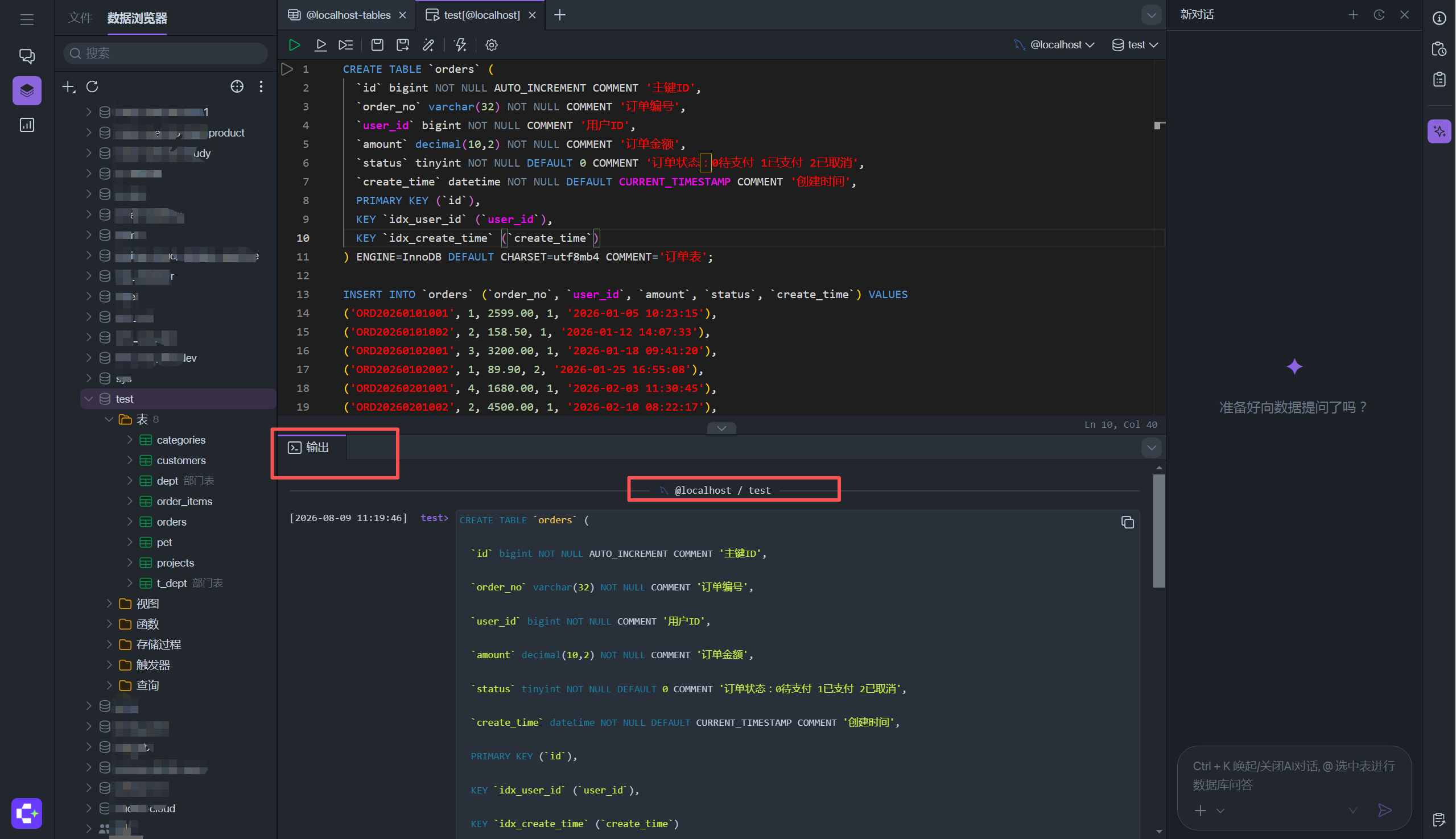Select the database layers icon in sidebar
The height and width of the screenshot is (839, 1456).
point(27,90)
